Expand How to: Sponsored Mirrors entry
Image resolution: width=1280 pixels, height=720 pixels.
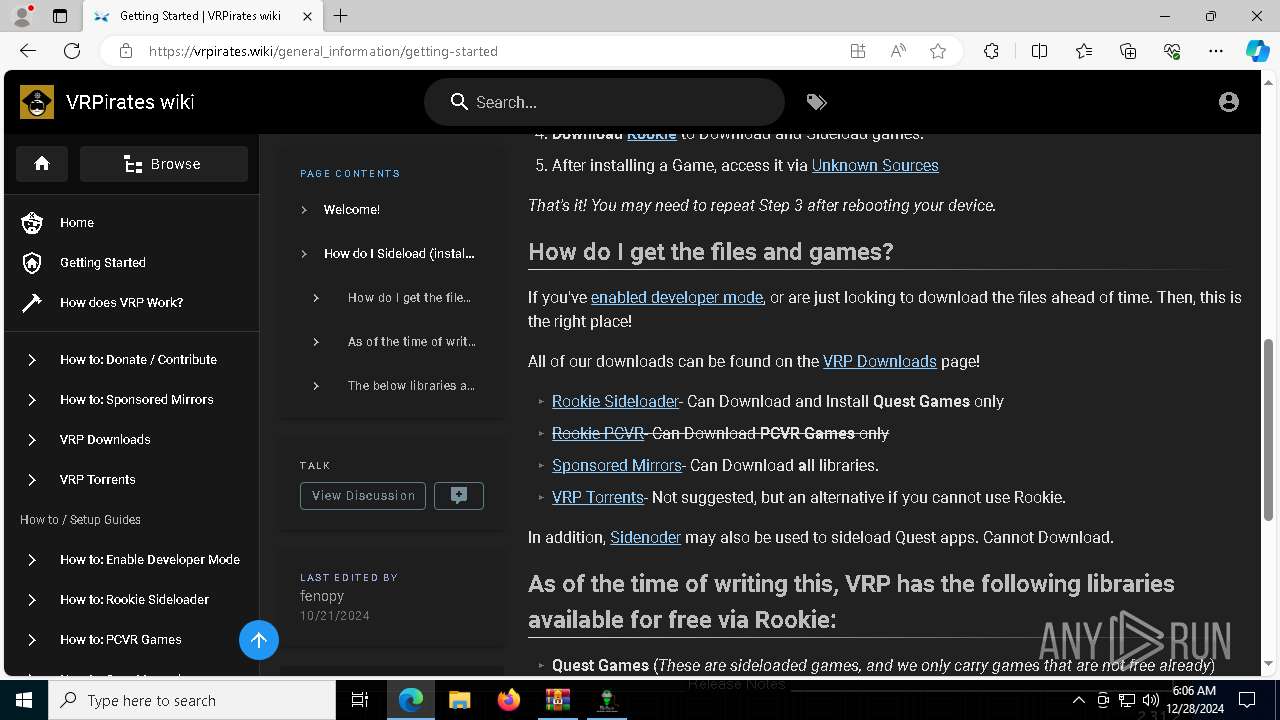coord(130,399)
